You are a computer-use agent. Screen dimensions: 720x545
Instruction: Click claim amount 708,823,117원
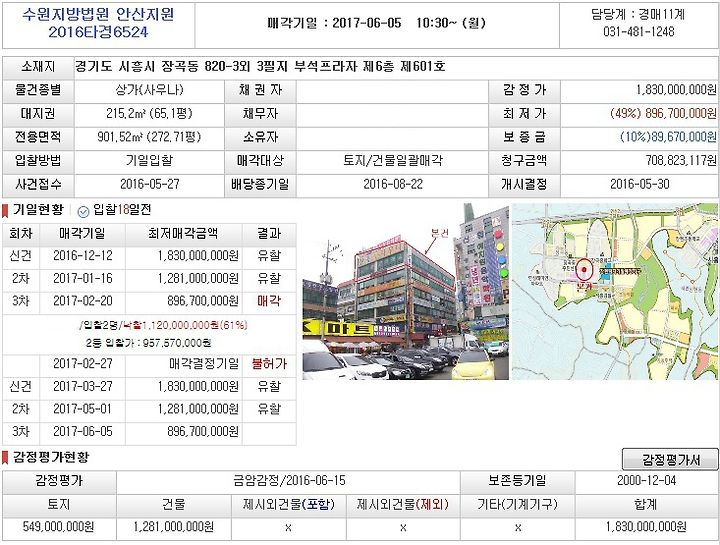[681, 161]
